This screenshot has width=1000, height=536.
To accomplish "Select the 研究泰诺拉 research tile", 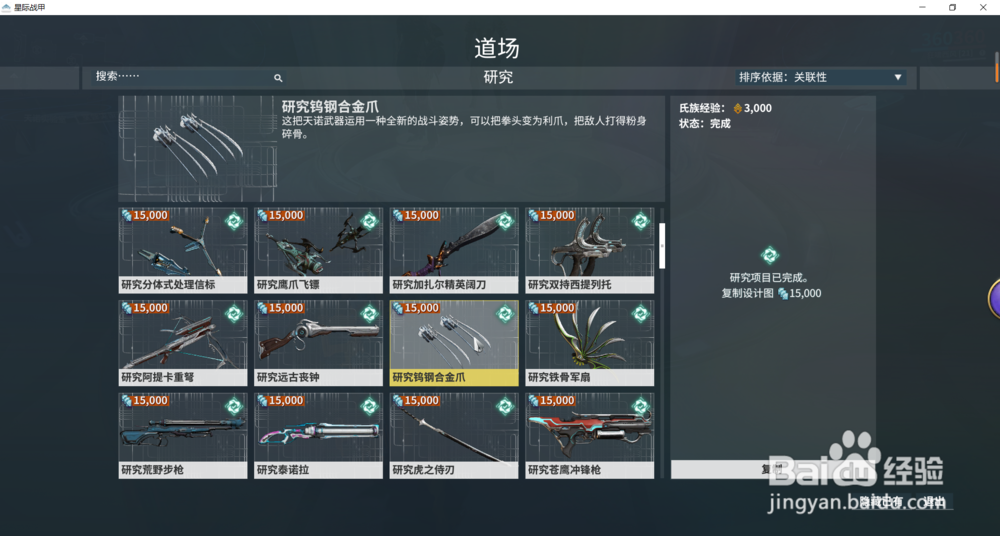I will (x=318, y=436).
